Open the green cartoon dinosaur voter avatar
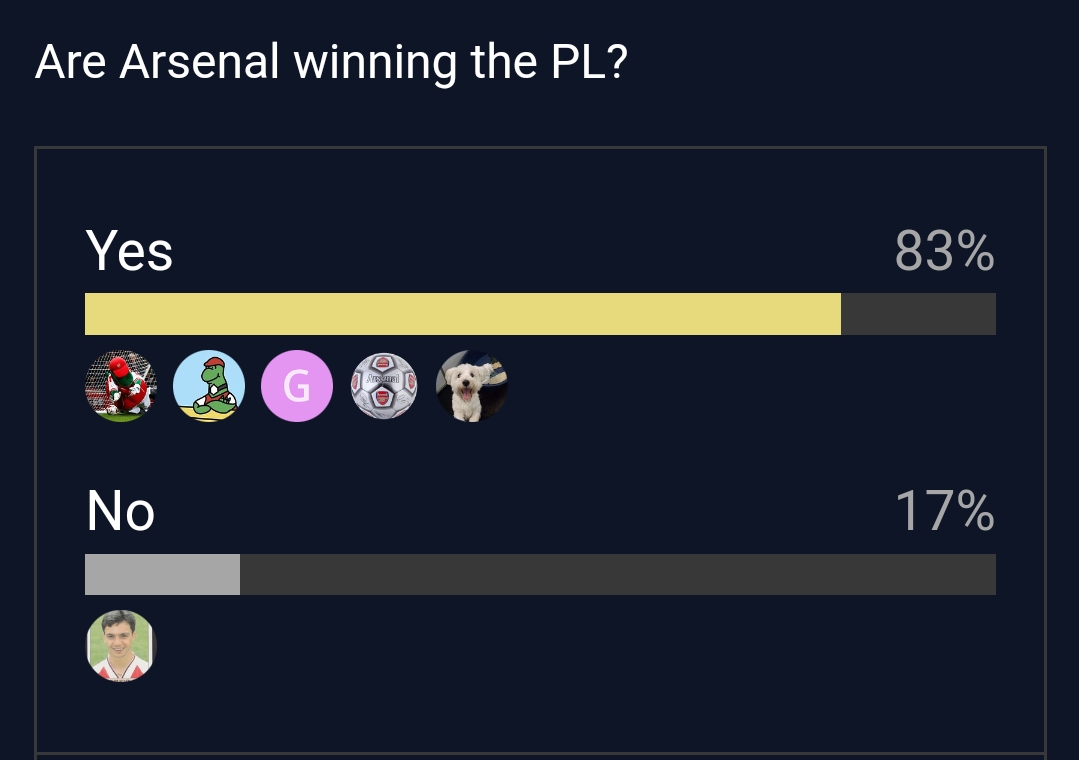This screenshot has width=1079, height=760. click(x=209, y=386)
